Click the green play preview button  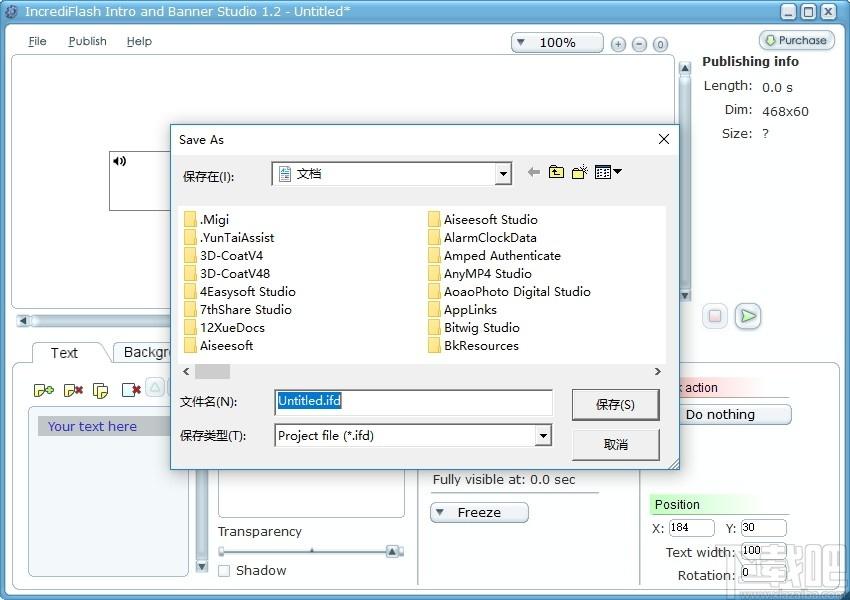point(748,316)
